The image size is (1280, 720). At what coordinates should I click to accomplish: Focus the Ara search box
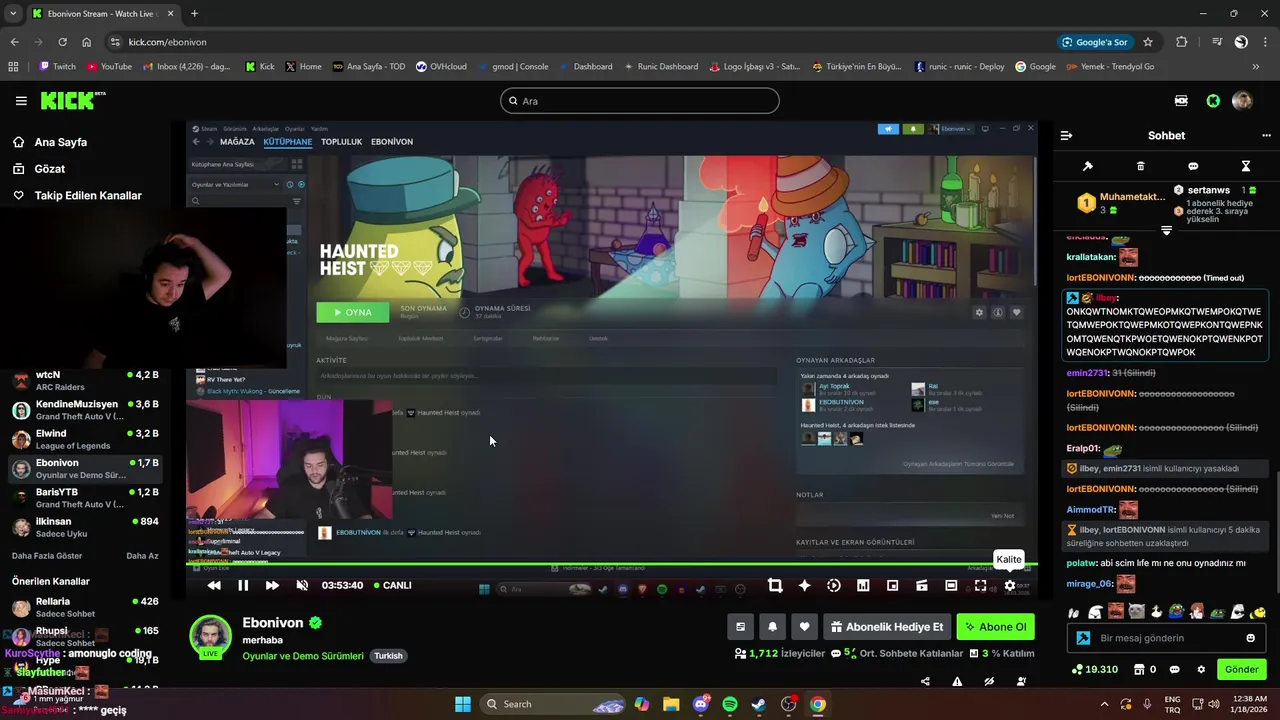[640, 101]
